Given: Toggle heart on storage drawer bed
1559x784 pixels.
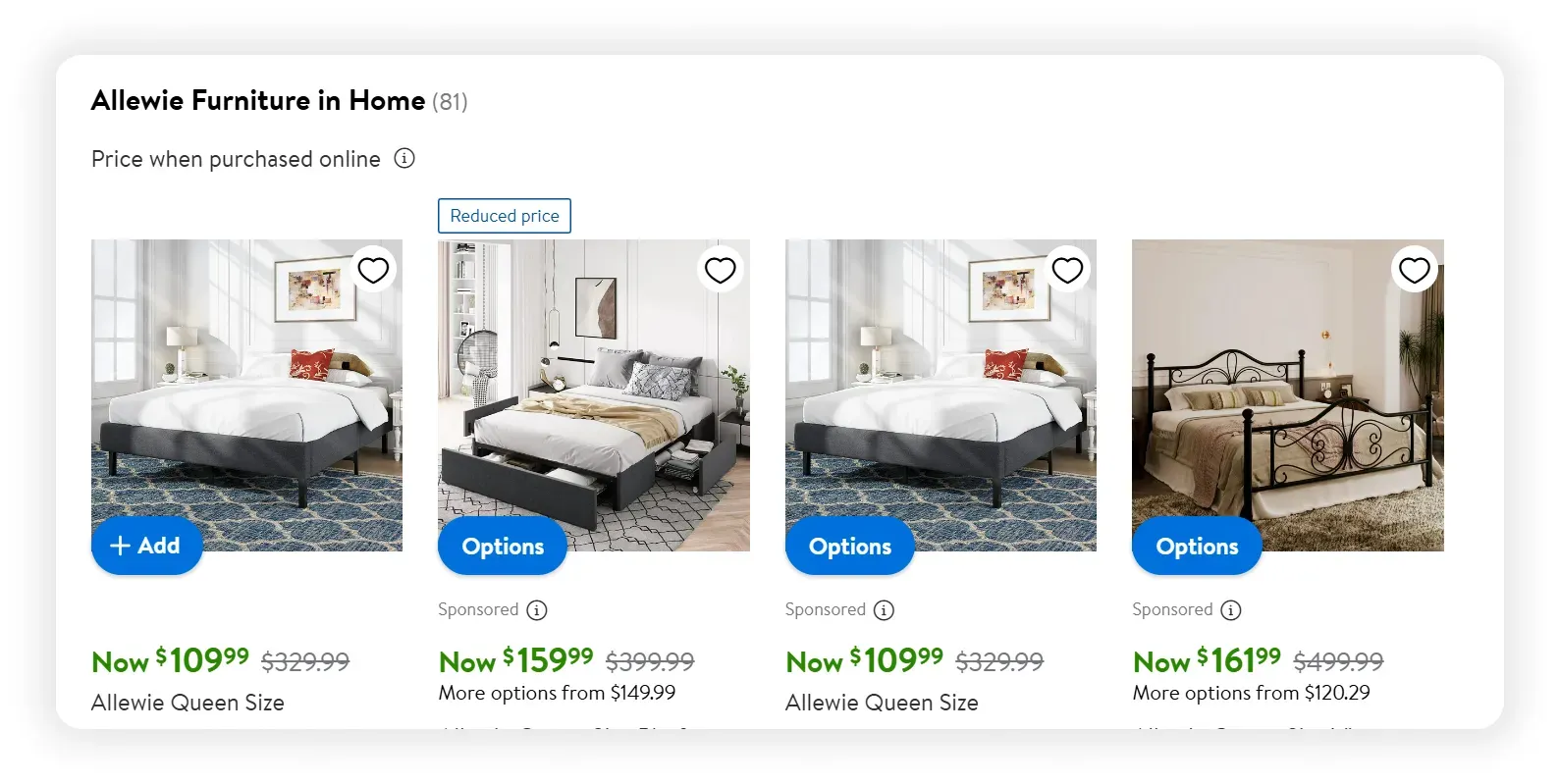Looking at the screenshot, I should click(x=721, y=270).
